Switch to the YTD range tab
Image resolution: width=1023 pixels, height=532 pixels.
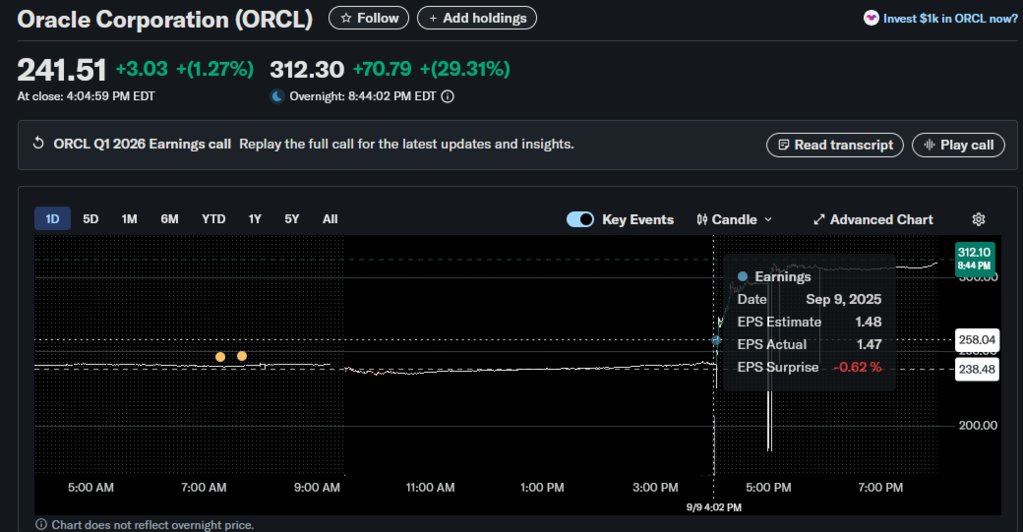coord(213,219)
